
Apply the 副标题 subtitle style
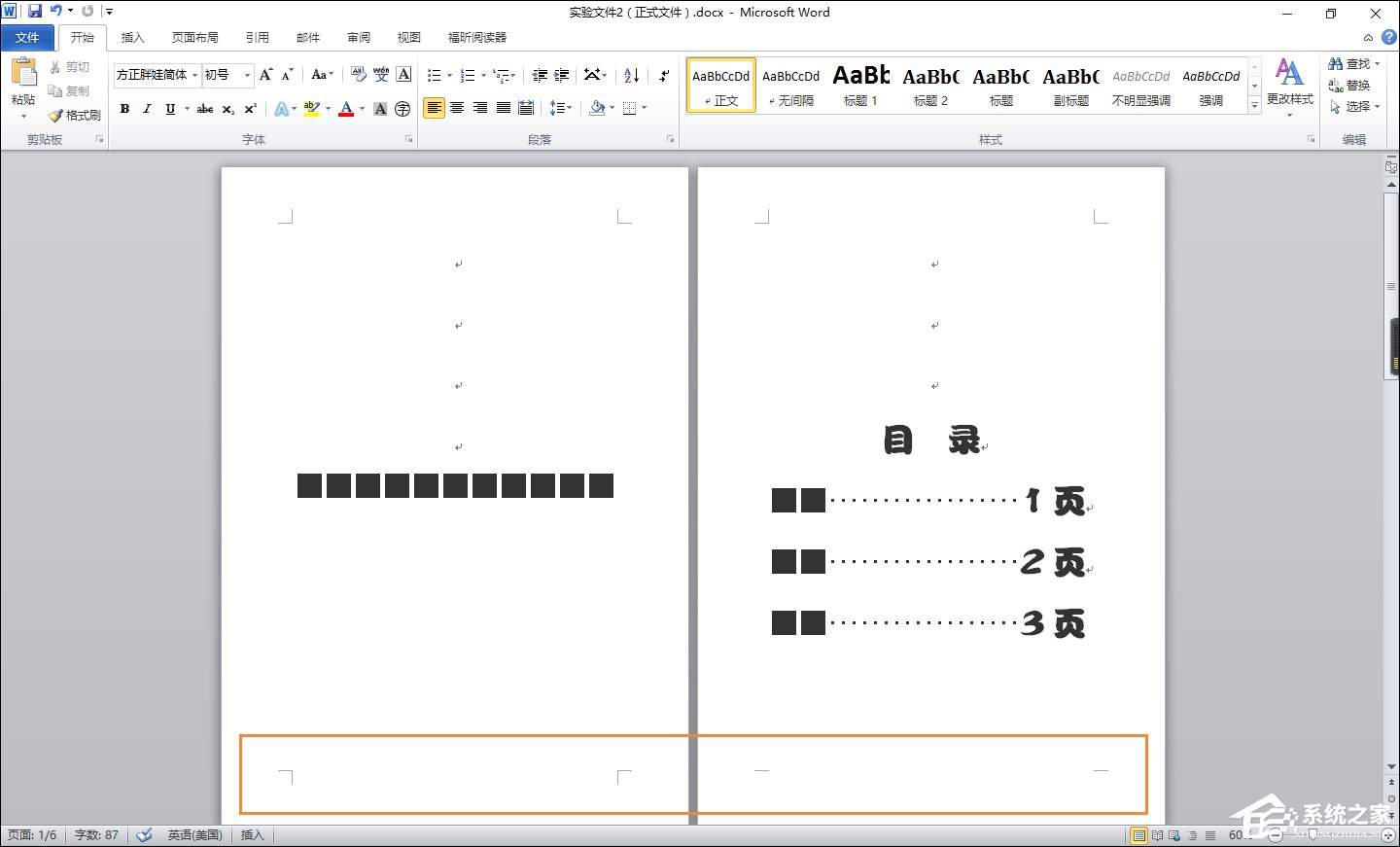(1070, 86)
